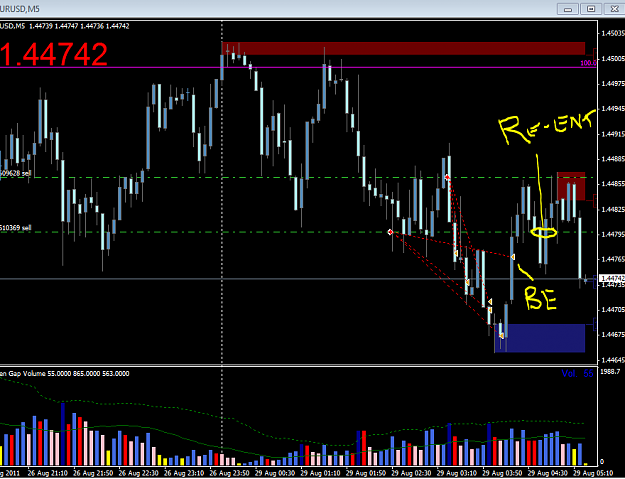
Task: Click the '29 Aug 02:30' time axis label
Action: 411,473
